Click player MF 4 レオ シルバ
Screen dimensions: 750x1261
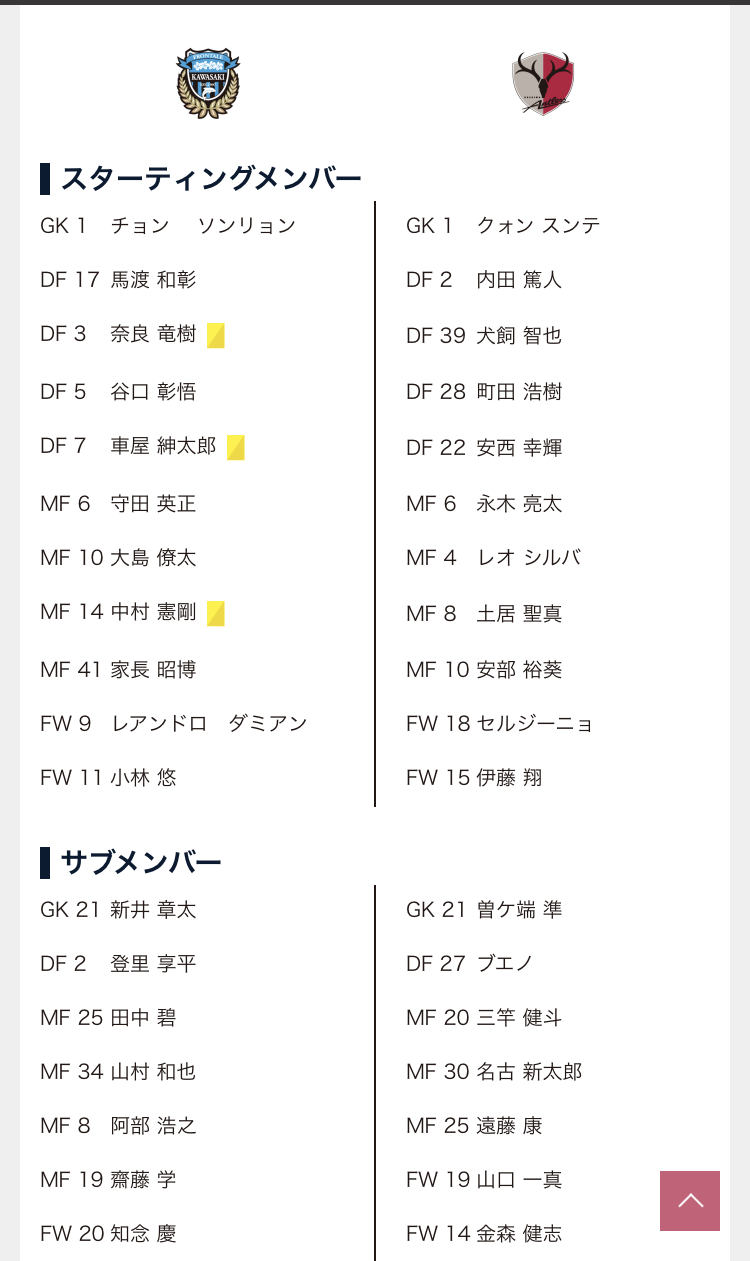point(494,557)
